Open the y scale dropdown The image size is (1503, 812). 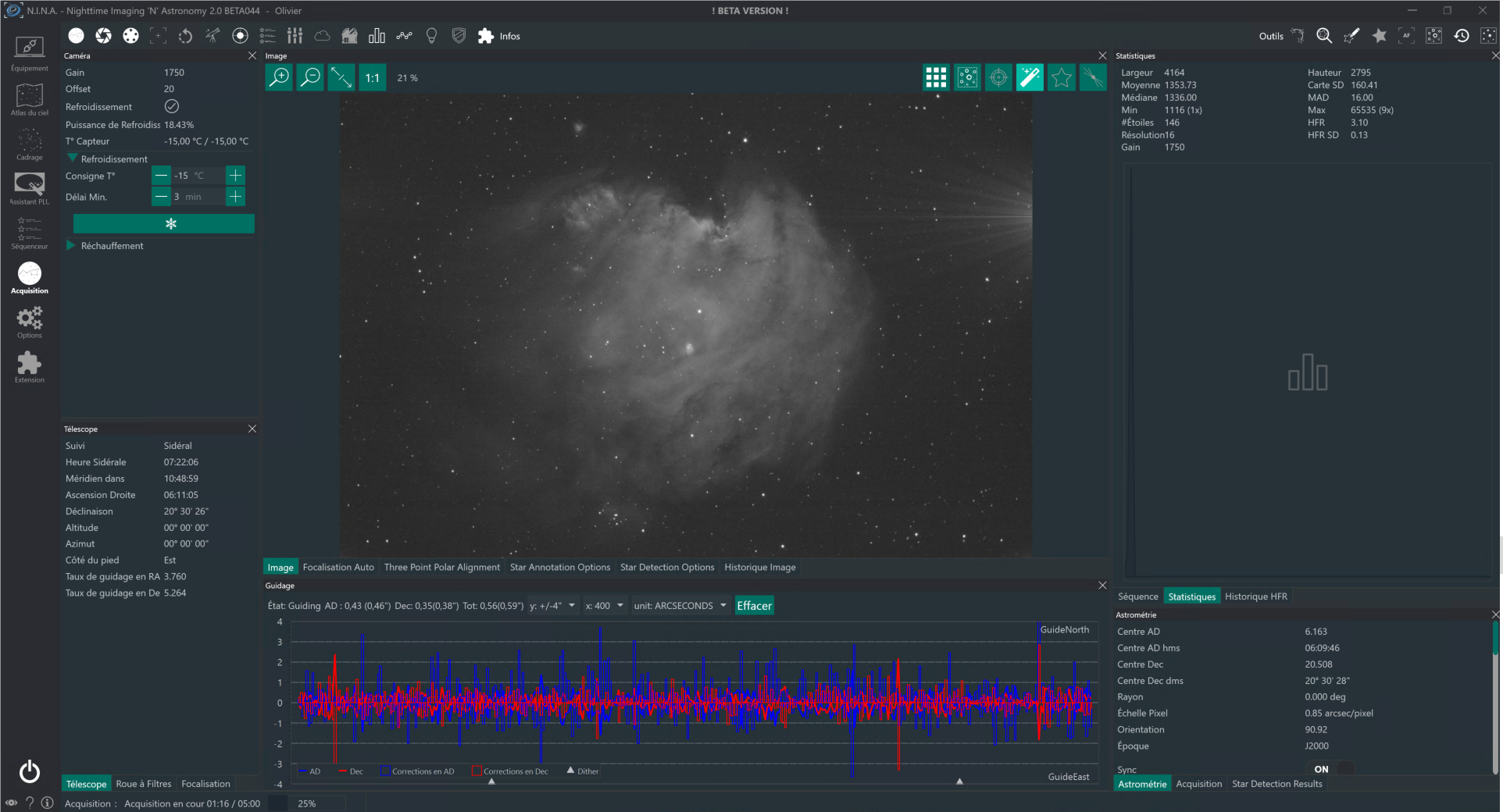click(x=553, y=606)
